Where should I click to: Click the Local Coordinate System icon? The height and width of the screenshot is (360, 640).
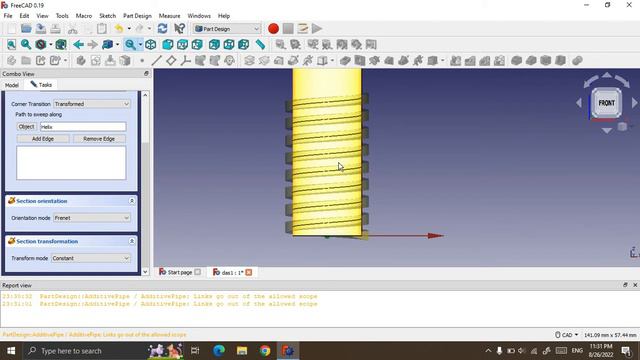(x=186, y=61)
